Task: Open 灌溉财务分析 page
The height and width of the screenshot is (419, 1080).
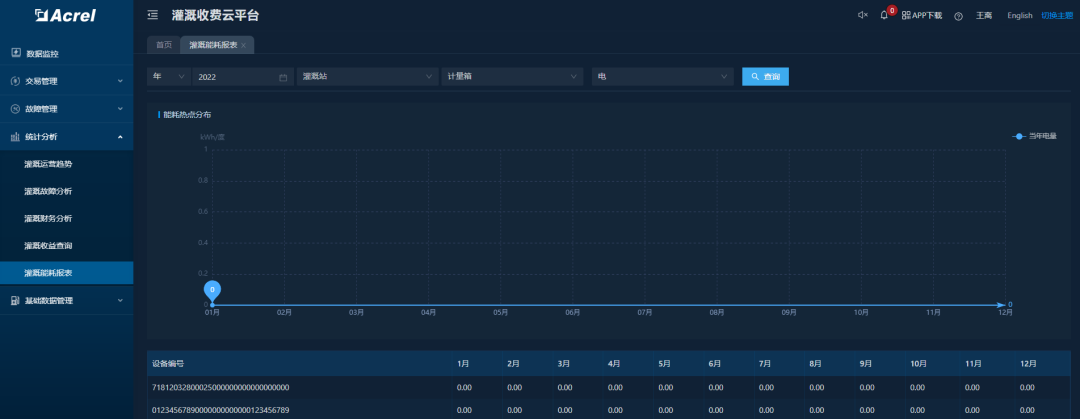Action: point(66,218)
